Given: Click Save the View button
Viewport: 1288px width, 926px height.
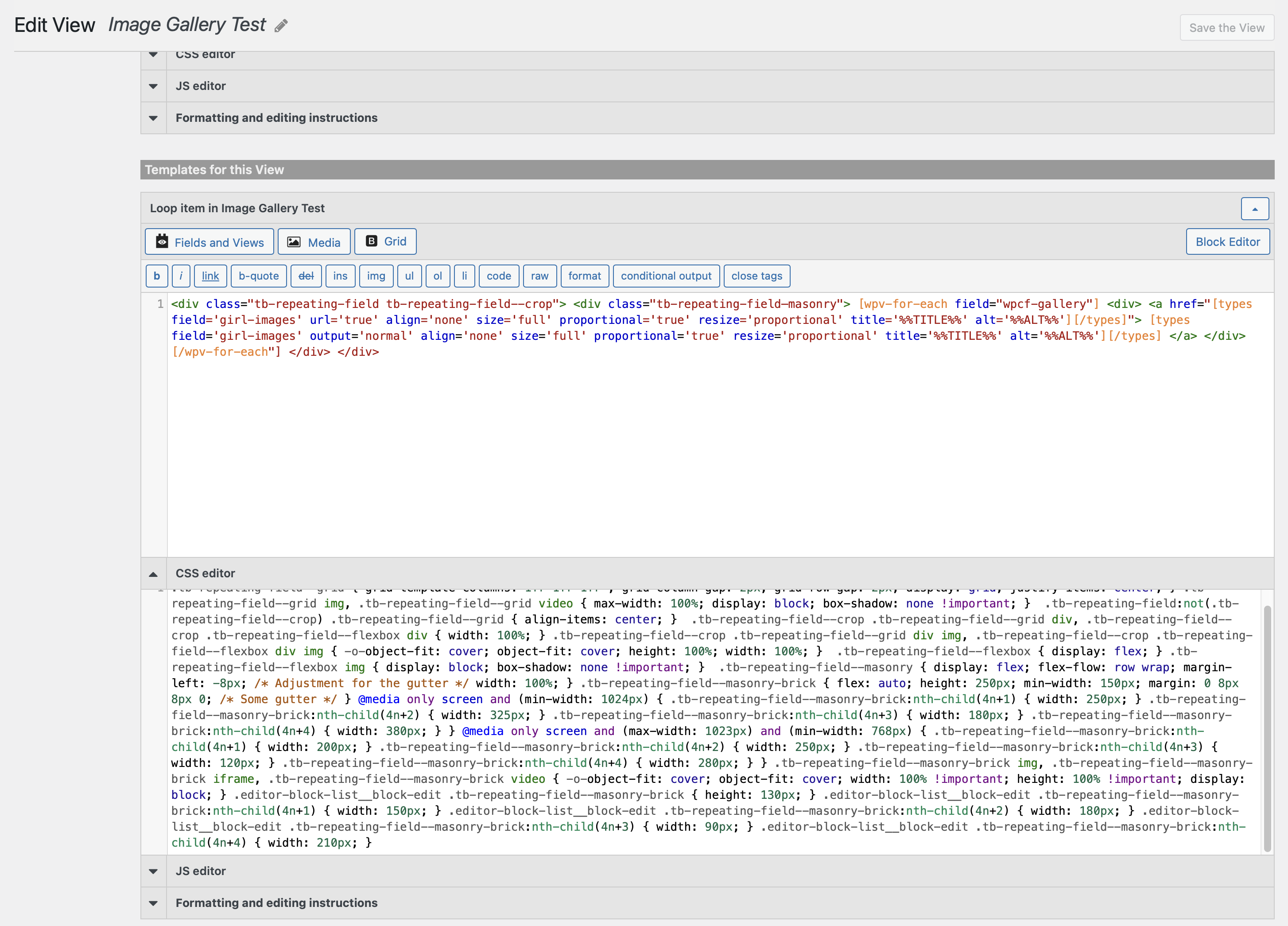Looking at the screenshot, I should coord(1226,28).
